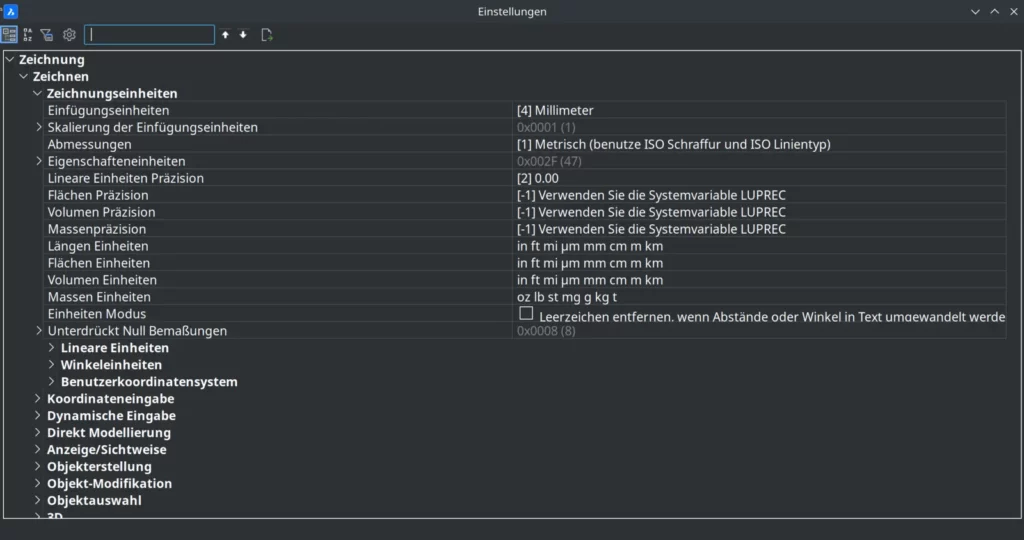This screenshot has width=1024, height=540.
Task: Expand the Direkt Modellierung category
Action: click(37, 433)
